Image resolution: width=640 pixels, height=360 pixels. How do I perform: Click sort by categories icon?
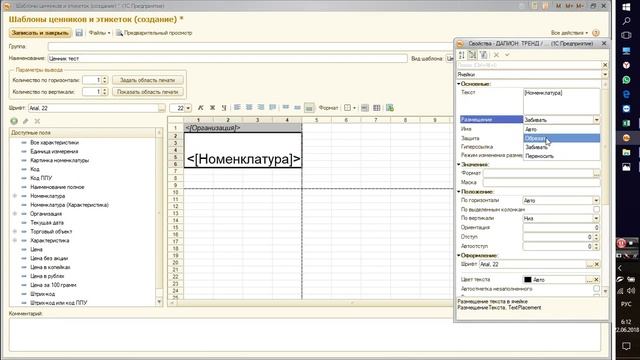(x=472, y=55)
